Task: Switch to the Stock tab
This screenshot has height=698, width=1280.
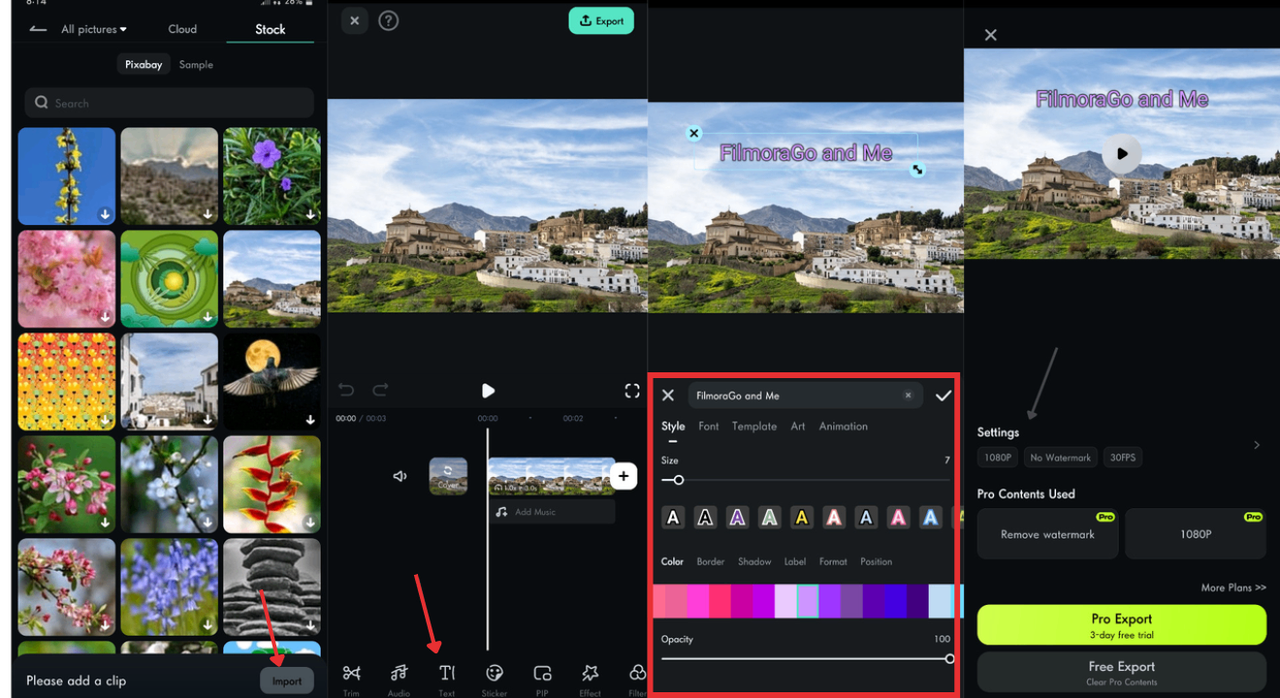Action: coord(270,29)
